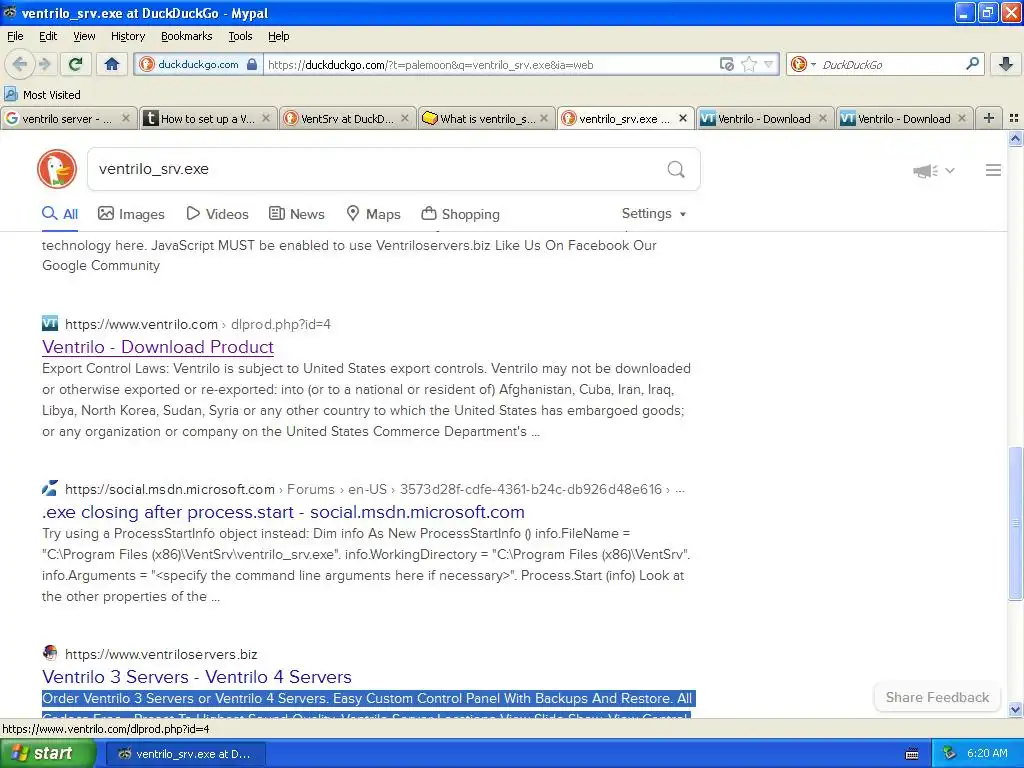The height and width of the screenshot is (768, 1024).
Task: Click the network tray icon beside the clock
Action: coord(949,754)
